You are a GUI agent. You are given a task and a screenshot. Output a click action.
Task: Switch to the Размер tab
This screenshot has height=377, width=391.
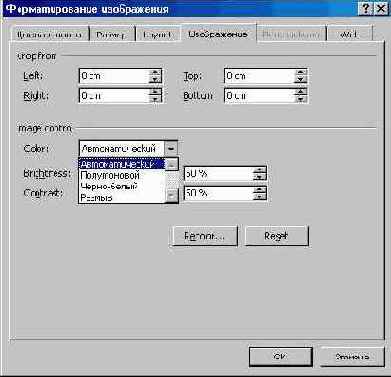click(112, 34)
